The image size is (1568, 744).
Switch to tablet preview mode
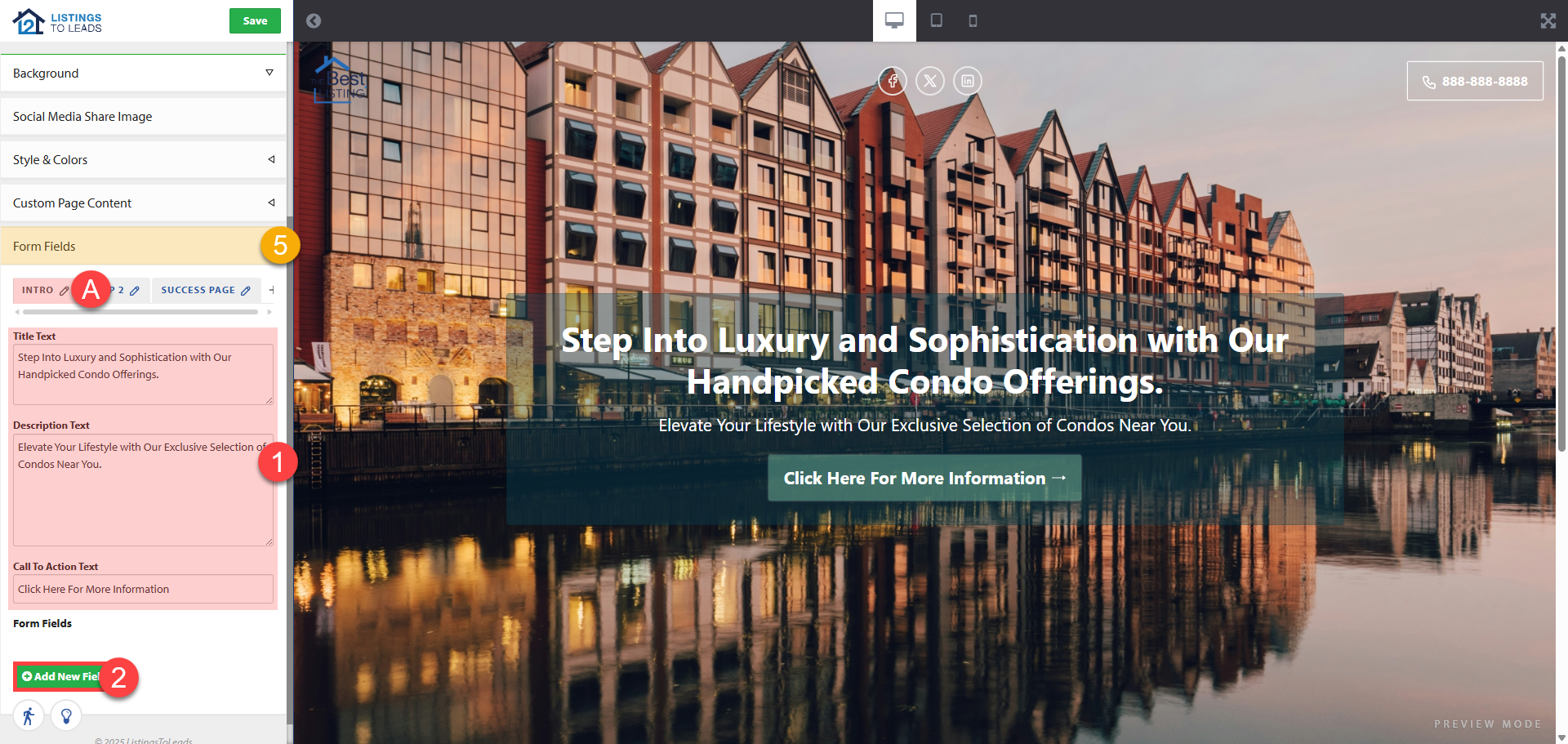[x=937, y=20]
